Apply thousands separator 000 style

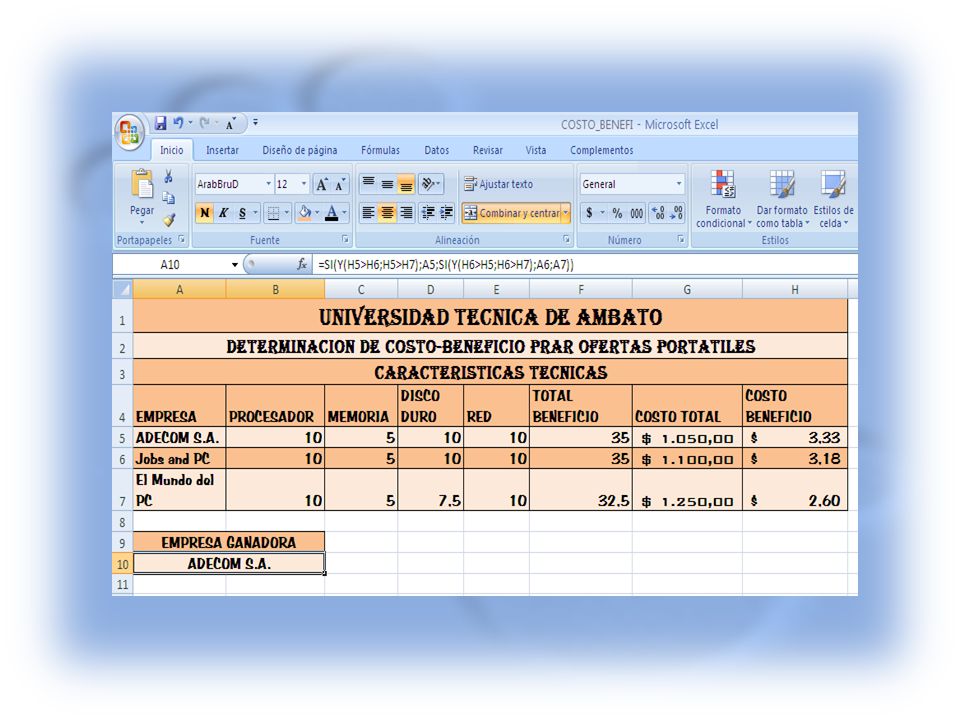(637, 213)
